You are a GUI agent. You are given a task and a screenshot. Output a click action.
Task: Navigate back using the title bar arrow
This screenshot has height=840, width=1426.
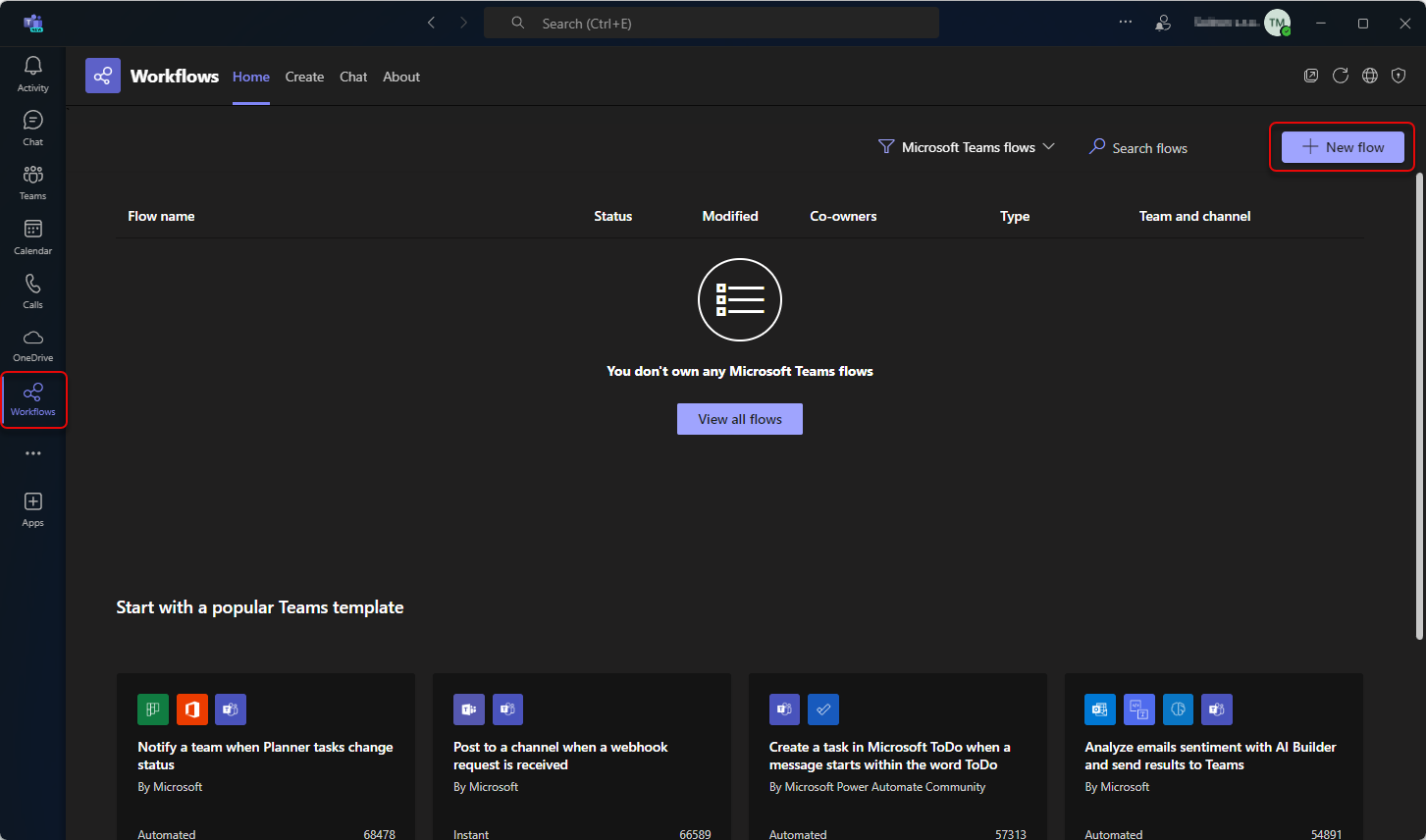pyautogui.click(x=431, y=23)
